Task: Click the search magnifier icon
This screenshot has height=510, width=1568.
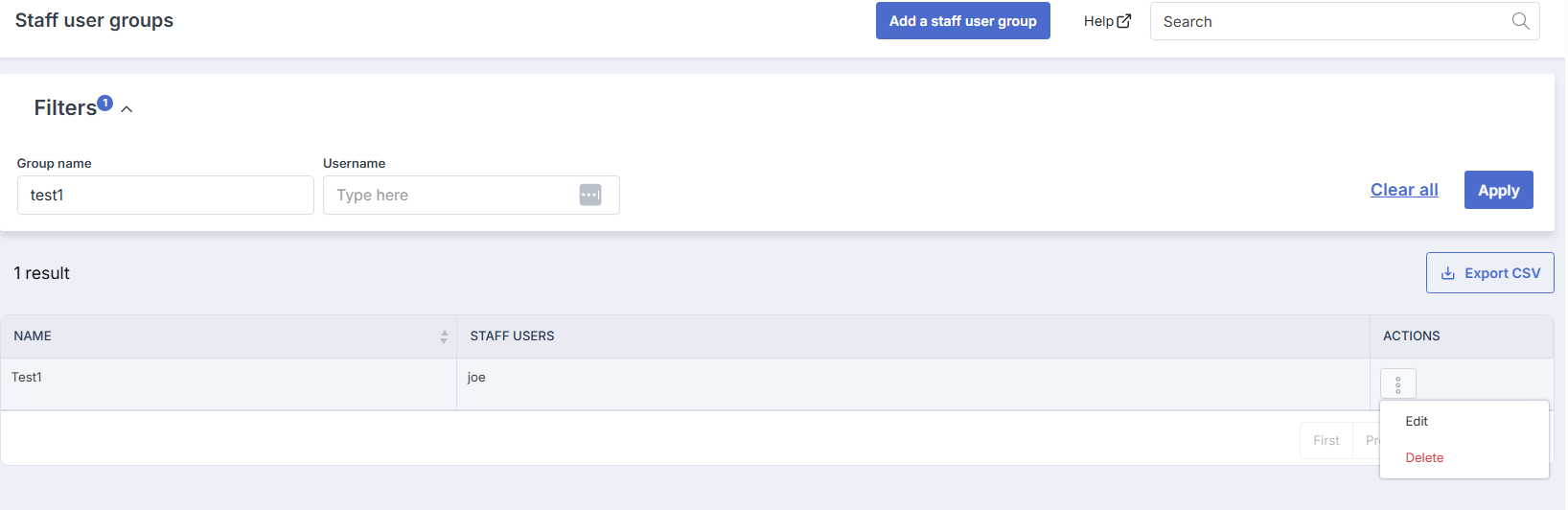Action: 1520,21
